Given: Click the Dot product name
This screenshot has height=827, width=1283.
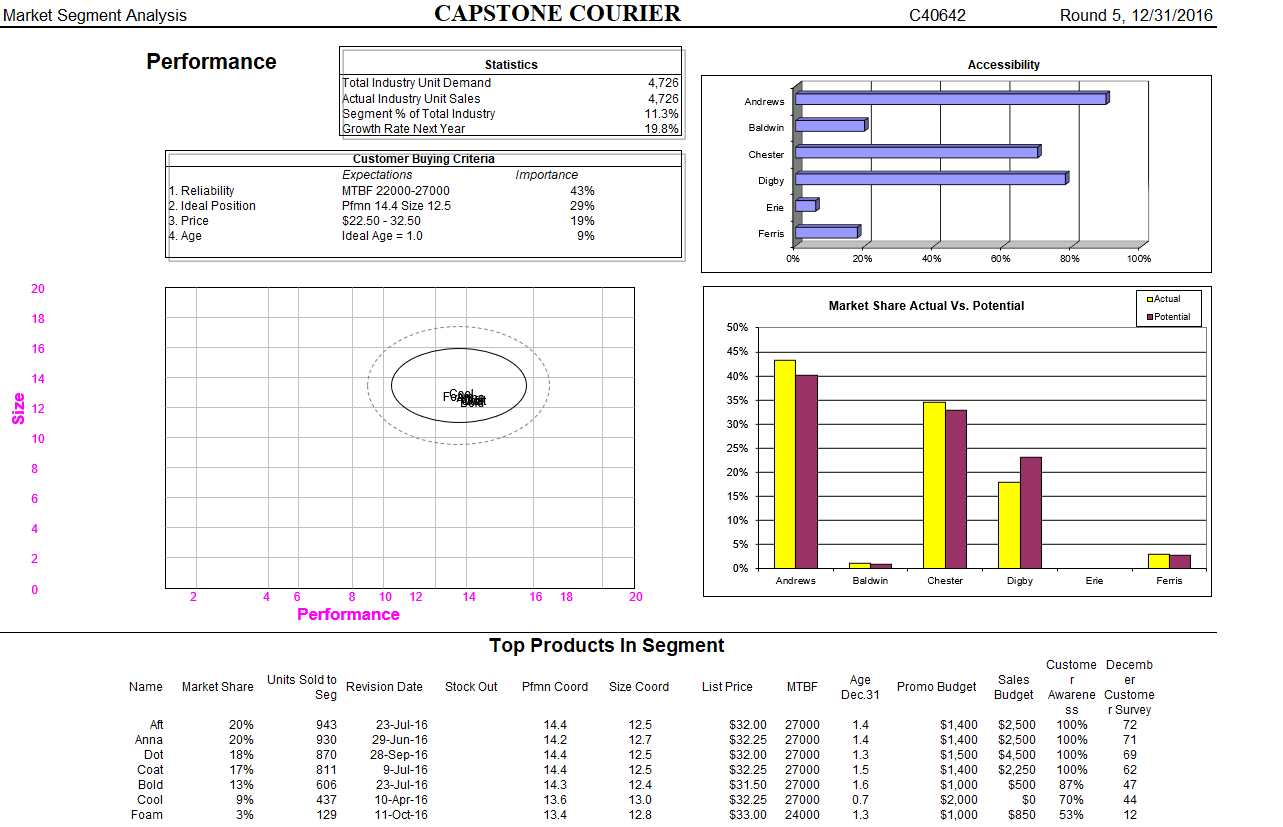Looking at the screenshot, I should (154, 755).
